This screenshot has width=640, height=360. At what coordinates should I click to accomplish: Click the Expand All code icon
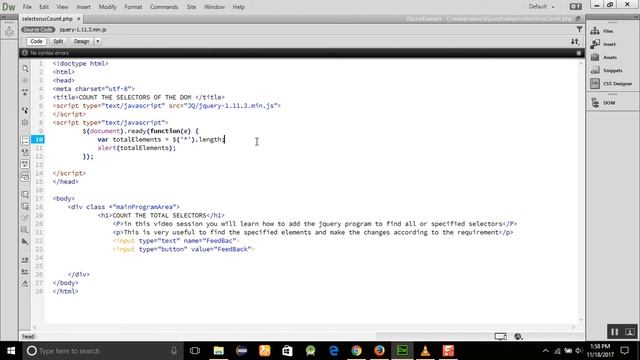[25, 93]
